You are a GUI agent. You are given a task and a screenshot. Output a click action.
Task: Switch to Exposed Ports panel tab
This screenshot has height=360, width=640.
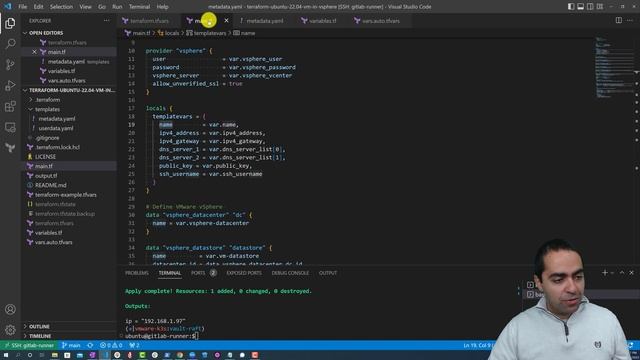point(244,273)
